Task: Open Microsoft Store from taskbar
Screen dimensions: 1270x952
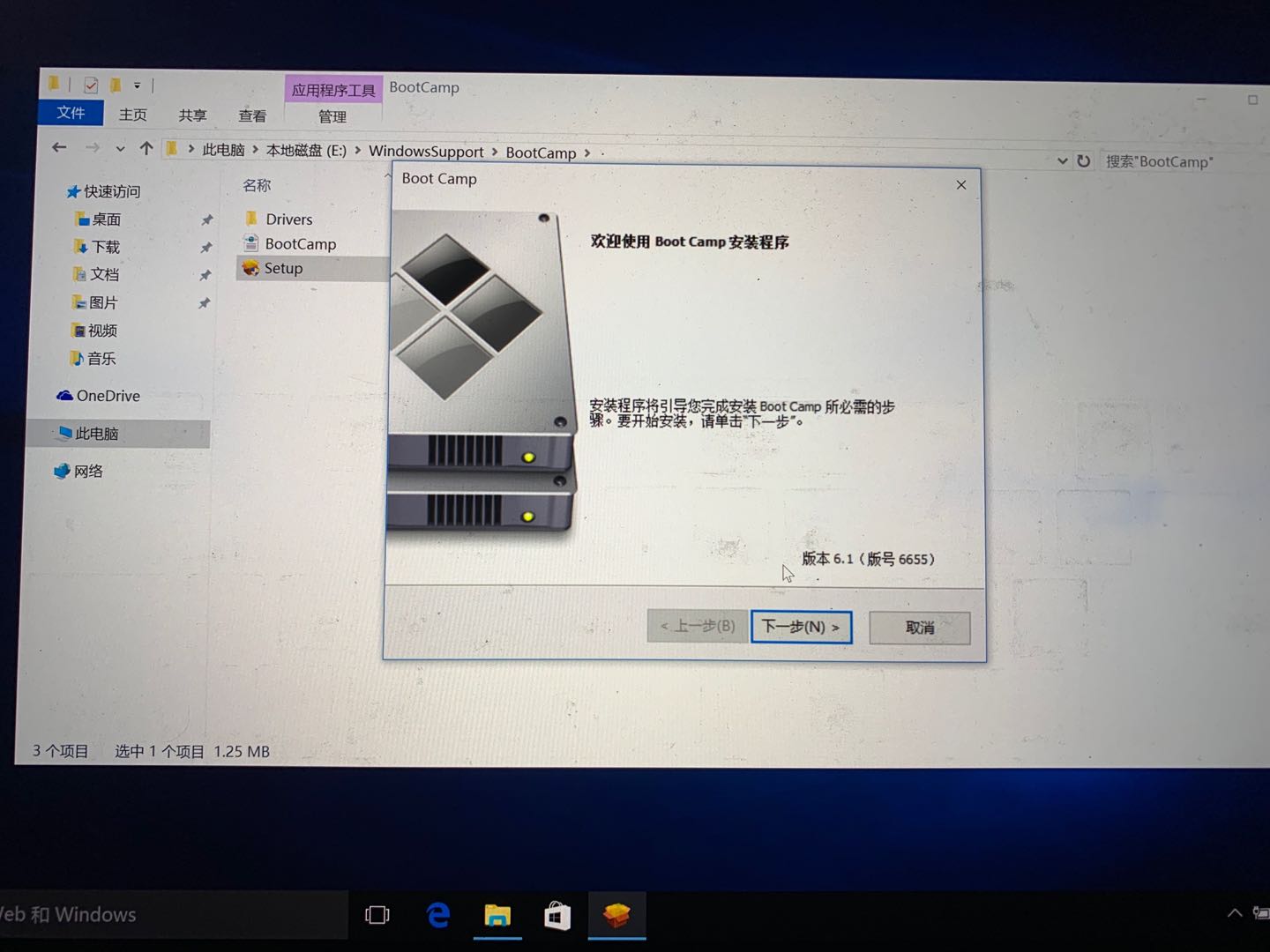Action: (557, 917)
